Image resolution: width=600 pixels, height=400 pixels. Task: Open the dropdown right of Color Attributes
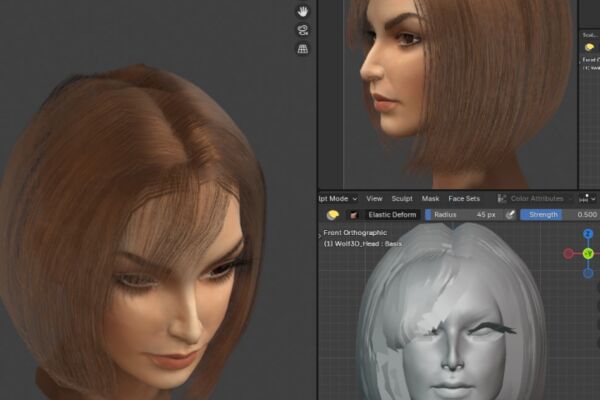(588, 199)
